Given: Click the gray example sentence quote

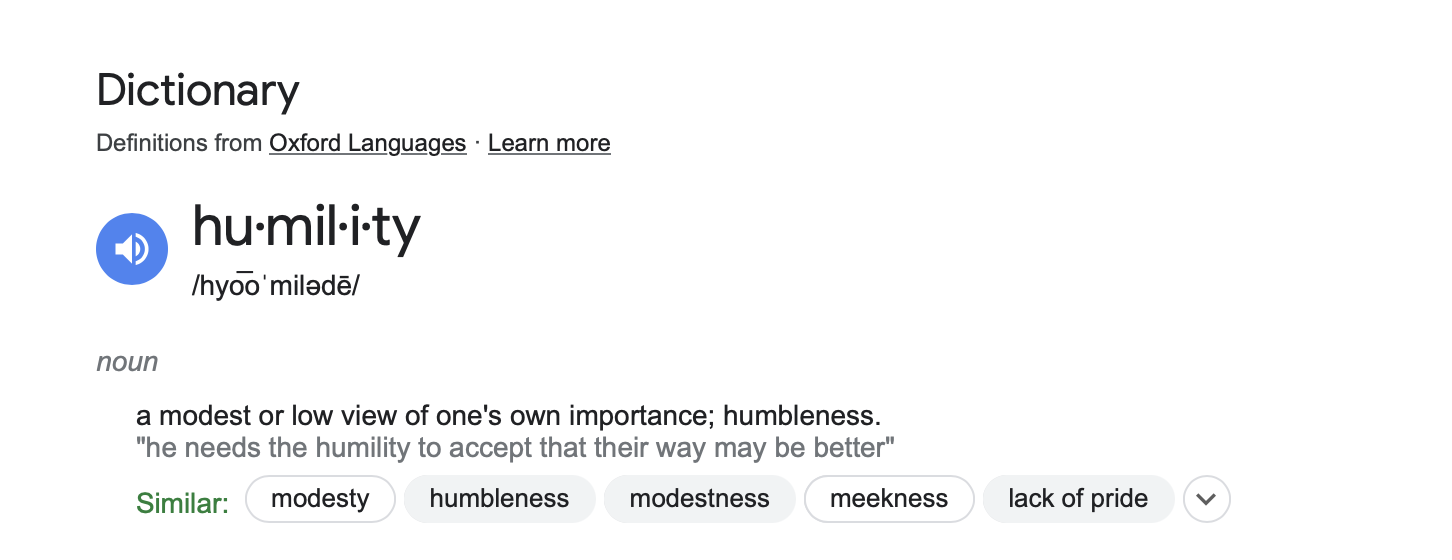Looking at the screenshot, I should 515,447.
